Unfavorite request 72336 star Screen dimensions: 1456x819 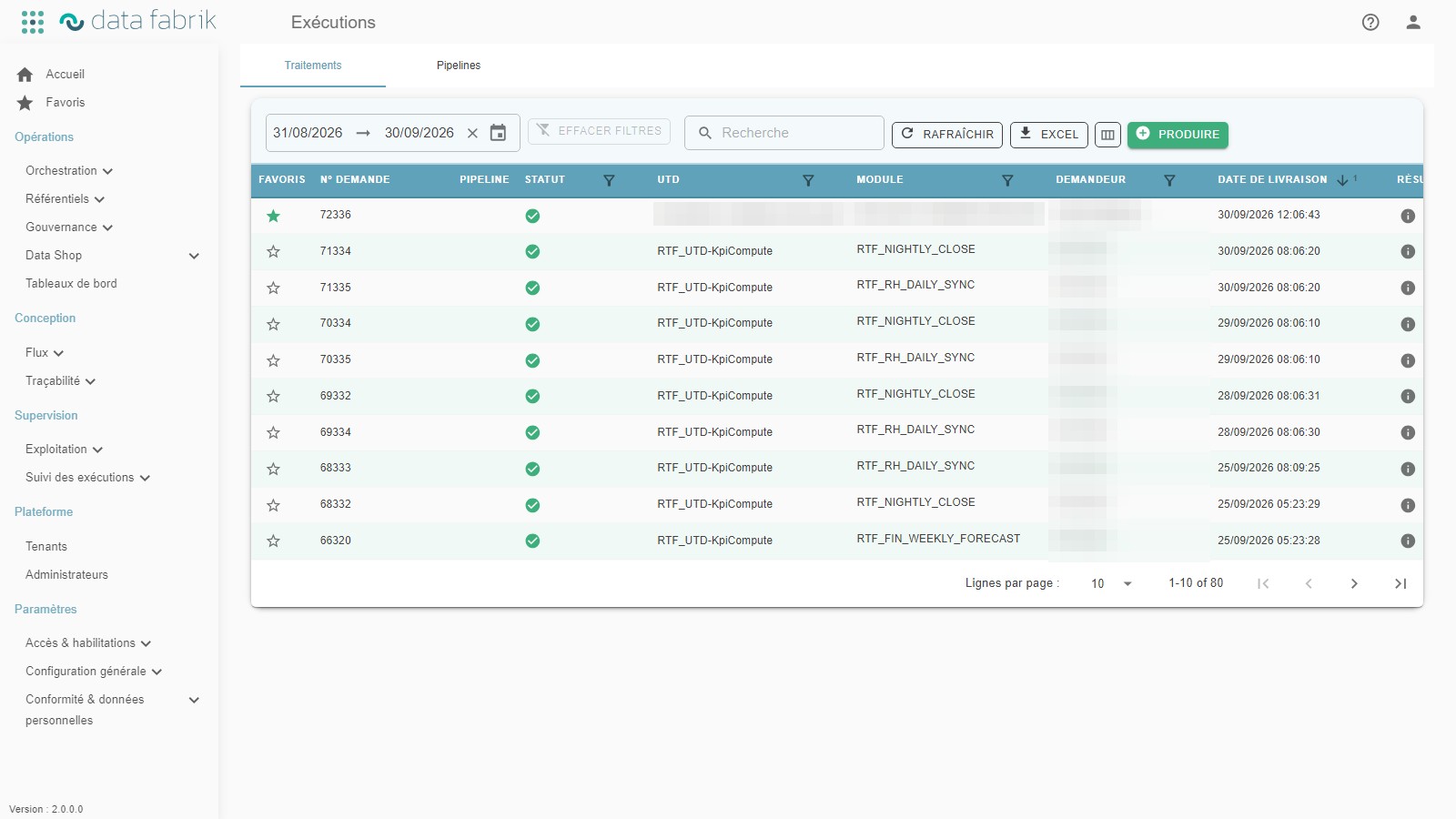pos(273,216)
